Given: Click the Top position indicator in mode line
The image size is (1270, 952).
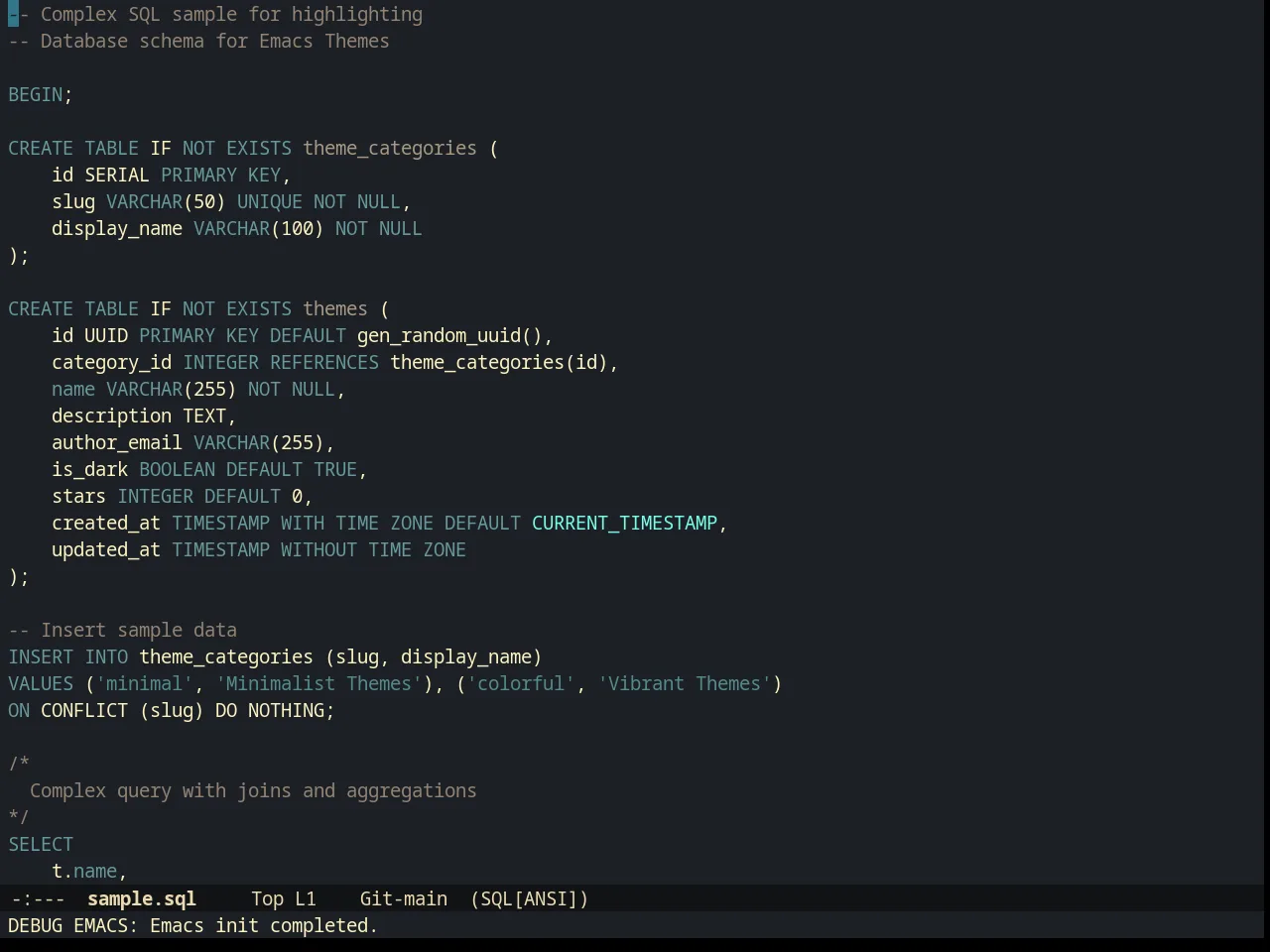Looking at the screenshot, I should 267,898.
